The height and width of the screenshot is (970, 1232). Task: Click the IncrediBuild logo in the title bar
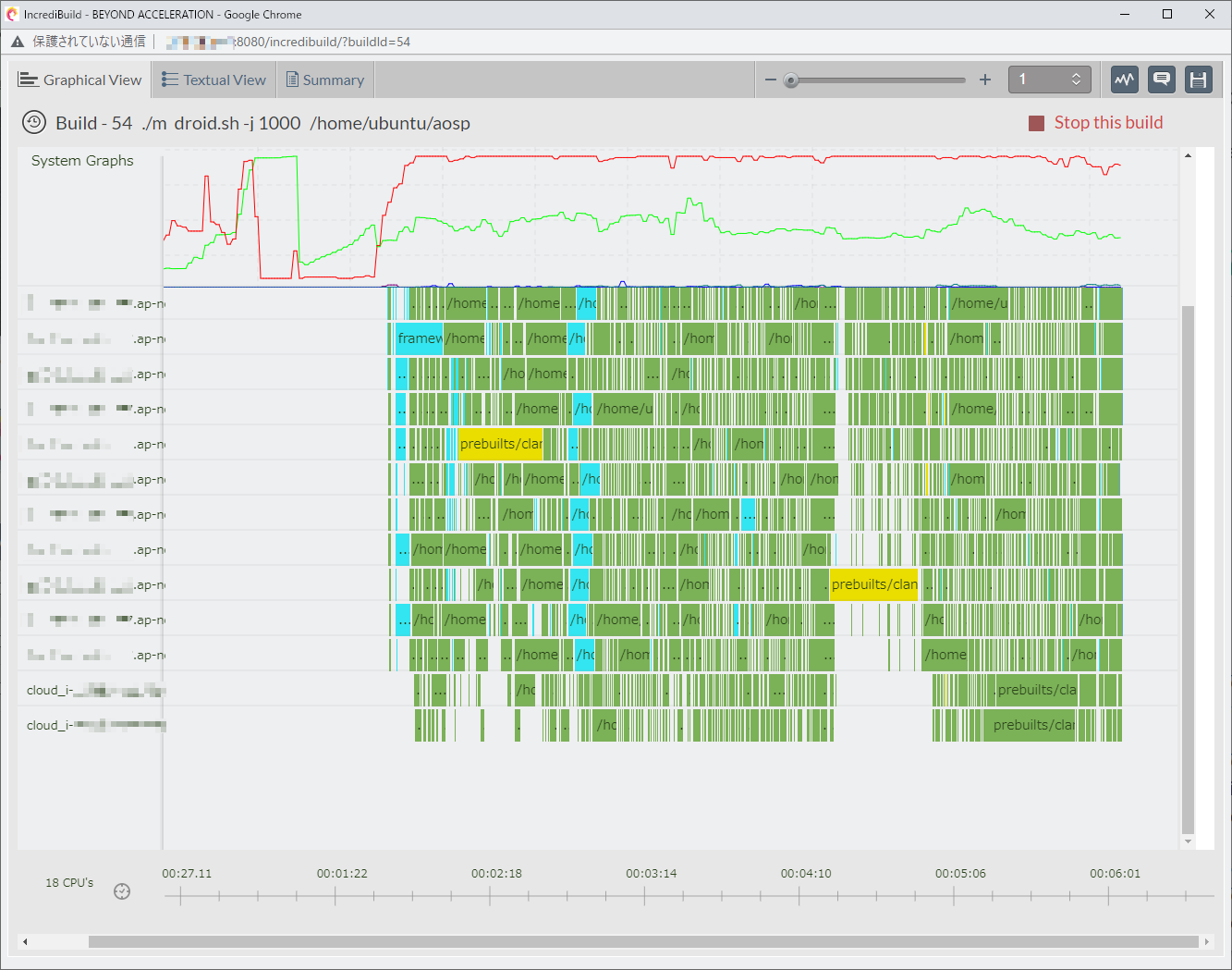[11, 14]
